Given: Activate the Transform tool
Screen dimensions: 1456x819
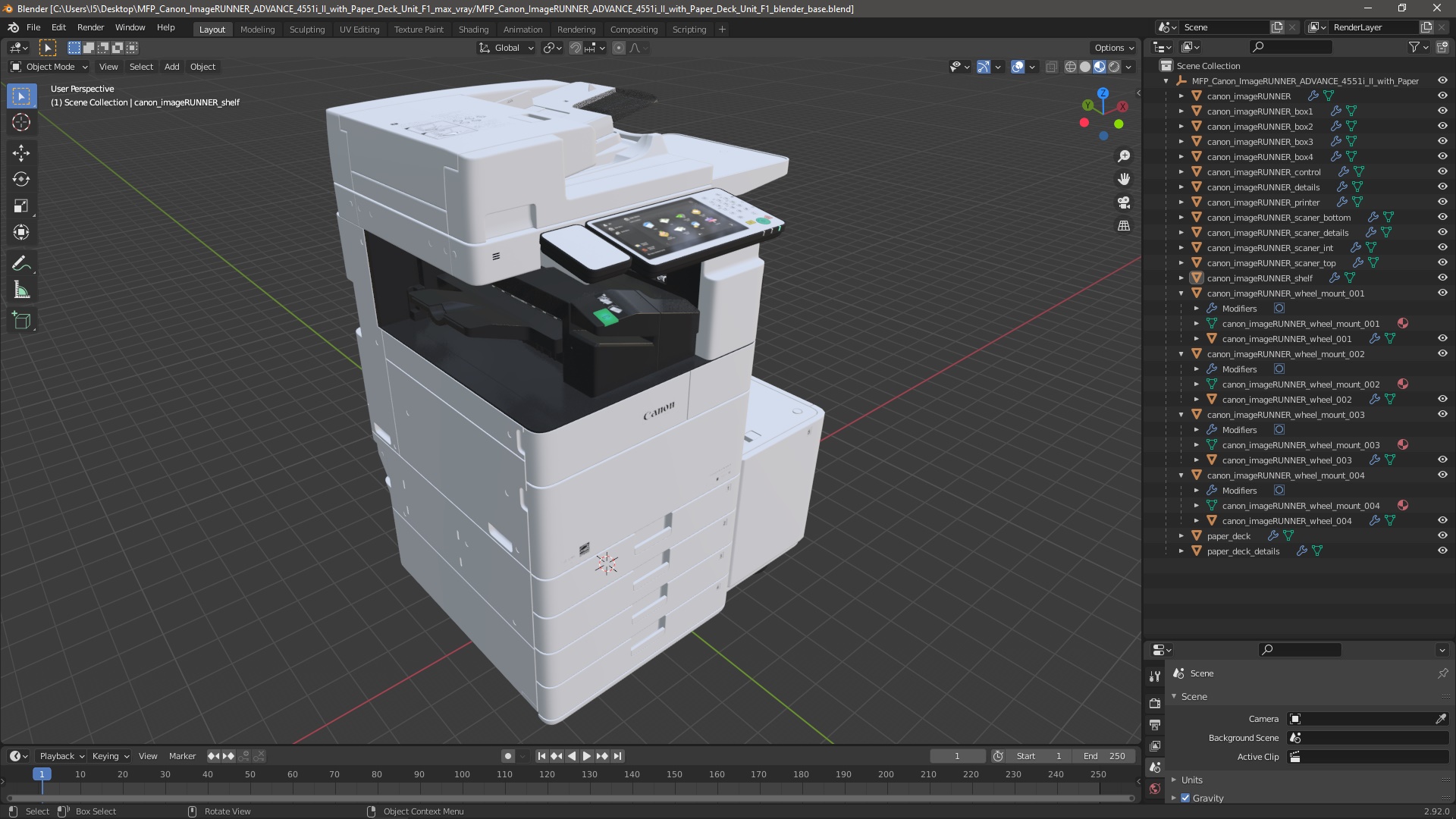Looking at the screenshot, I should [x=21, y=233].
